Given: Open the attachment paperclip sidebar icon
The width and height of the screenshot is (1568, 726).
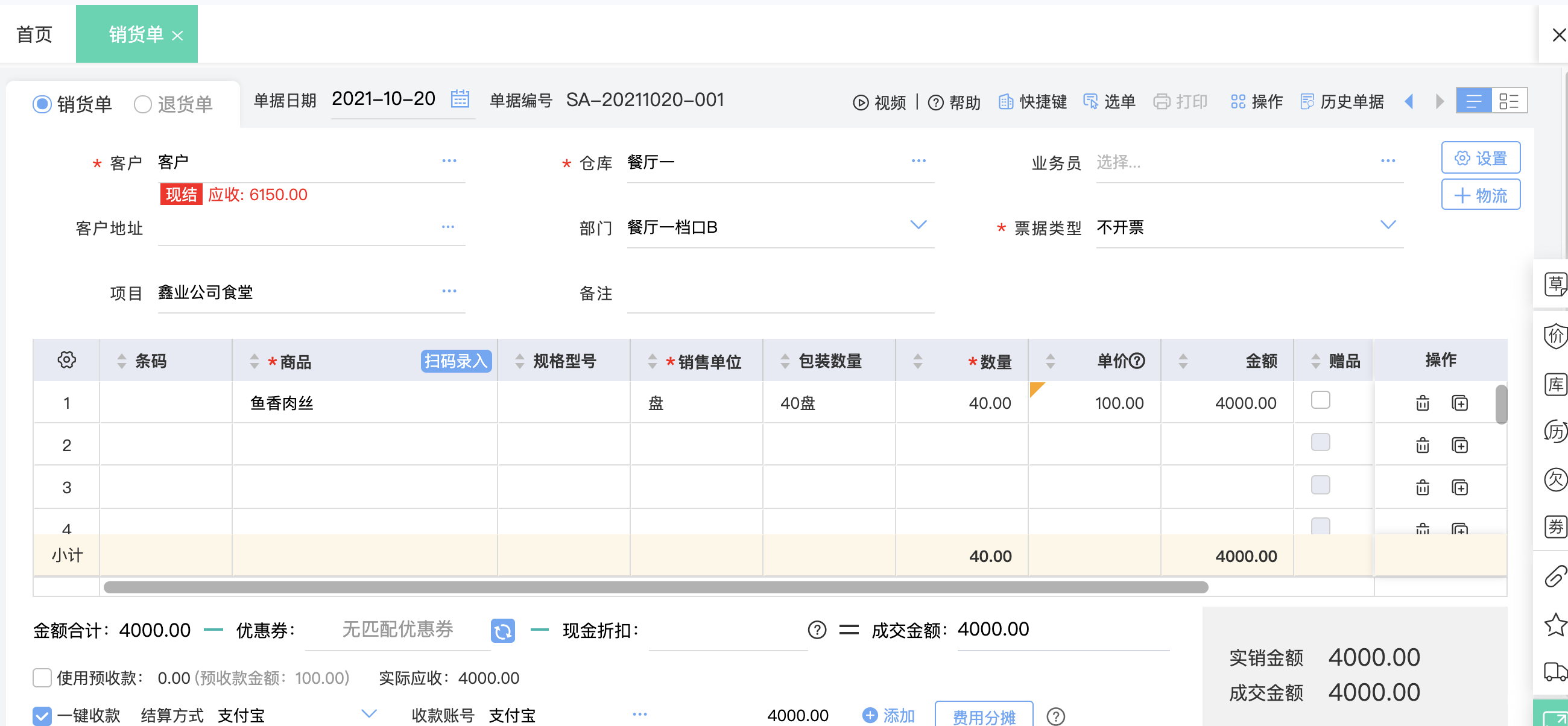Looking at the screenshot, I should coord(1555,576).
